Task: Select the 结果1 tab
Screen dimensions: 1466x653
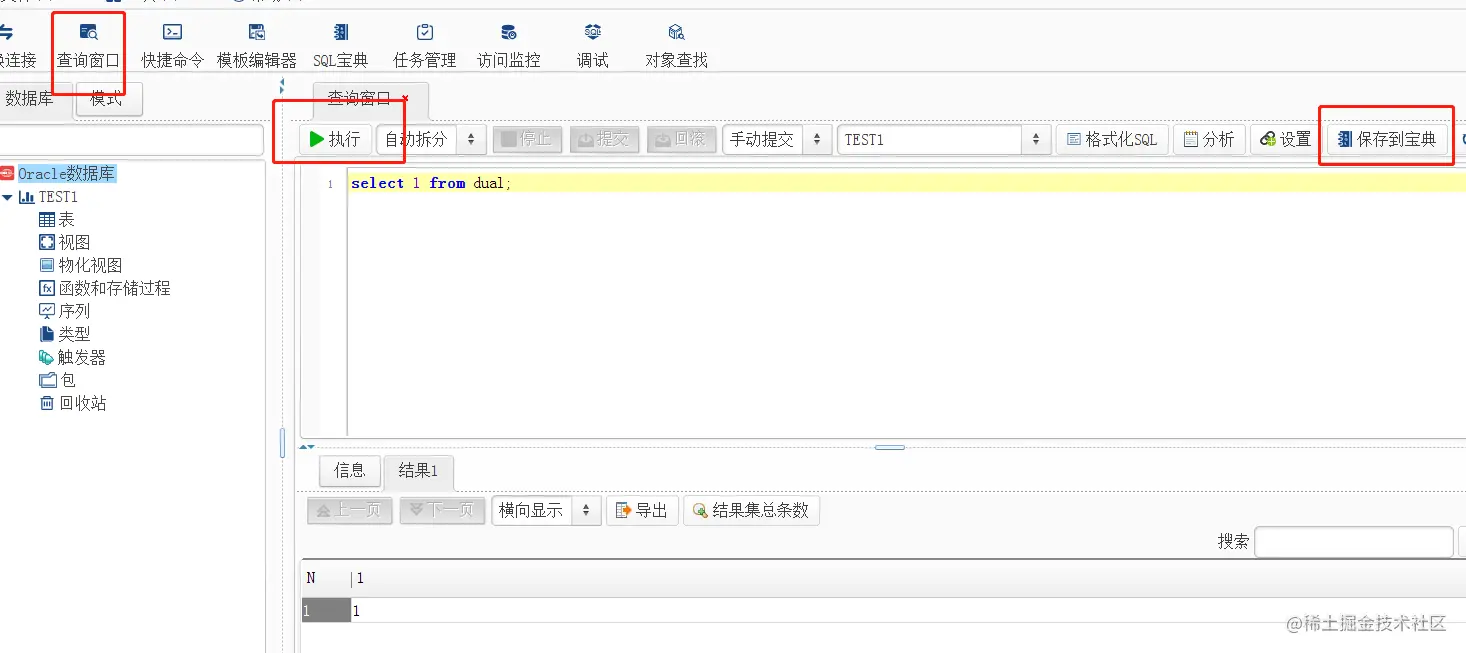Action: point(418,470)
